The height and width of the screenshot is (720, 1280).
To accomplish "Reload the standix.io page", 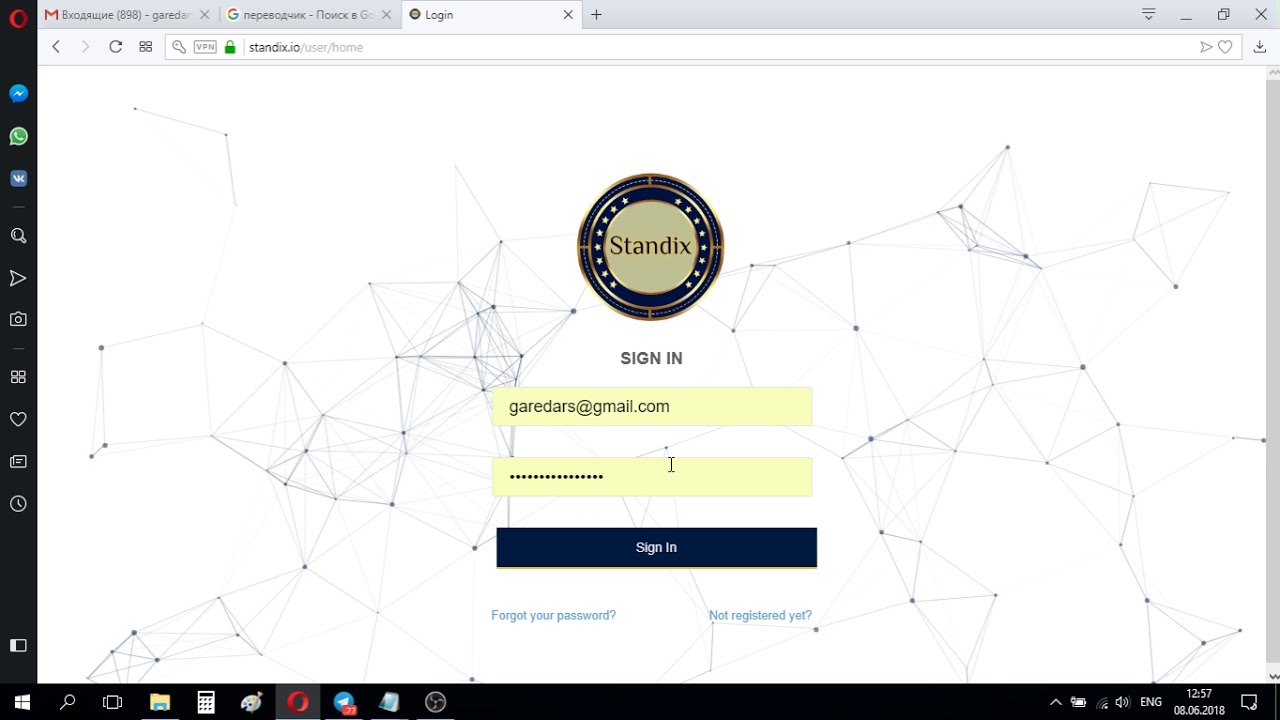I will click(x=115, y=47).
